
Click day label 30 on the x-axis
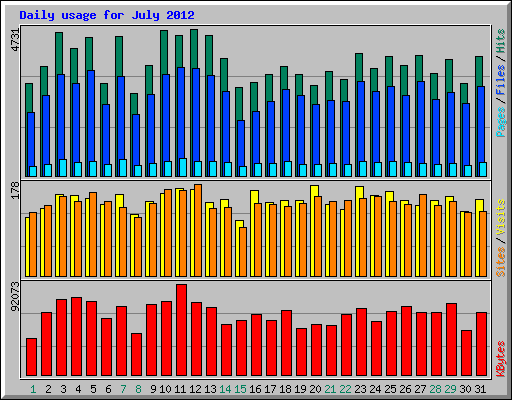(x=465, y=389)
